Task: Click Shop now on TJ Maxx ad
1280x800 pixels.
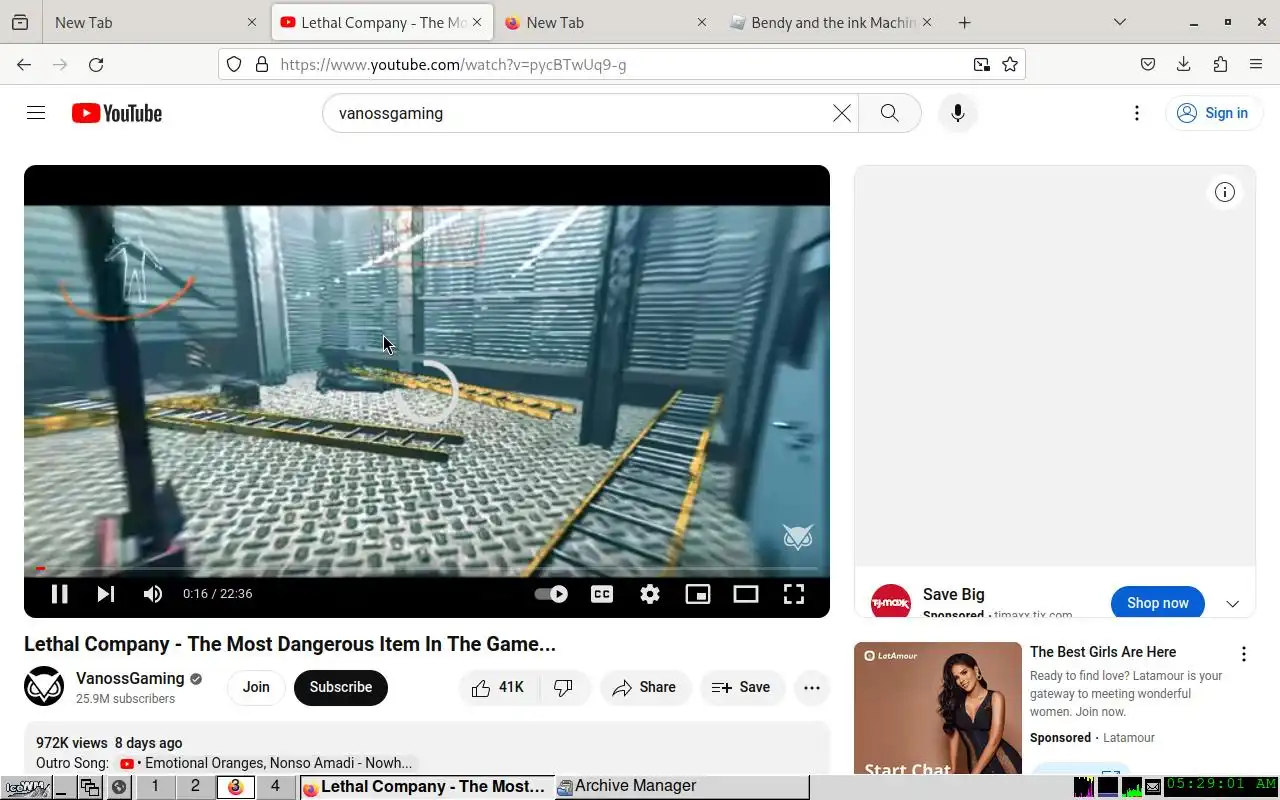Action: [x=1158, y=603]
